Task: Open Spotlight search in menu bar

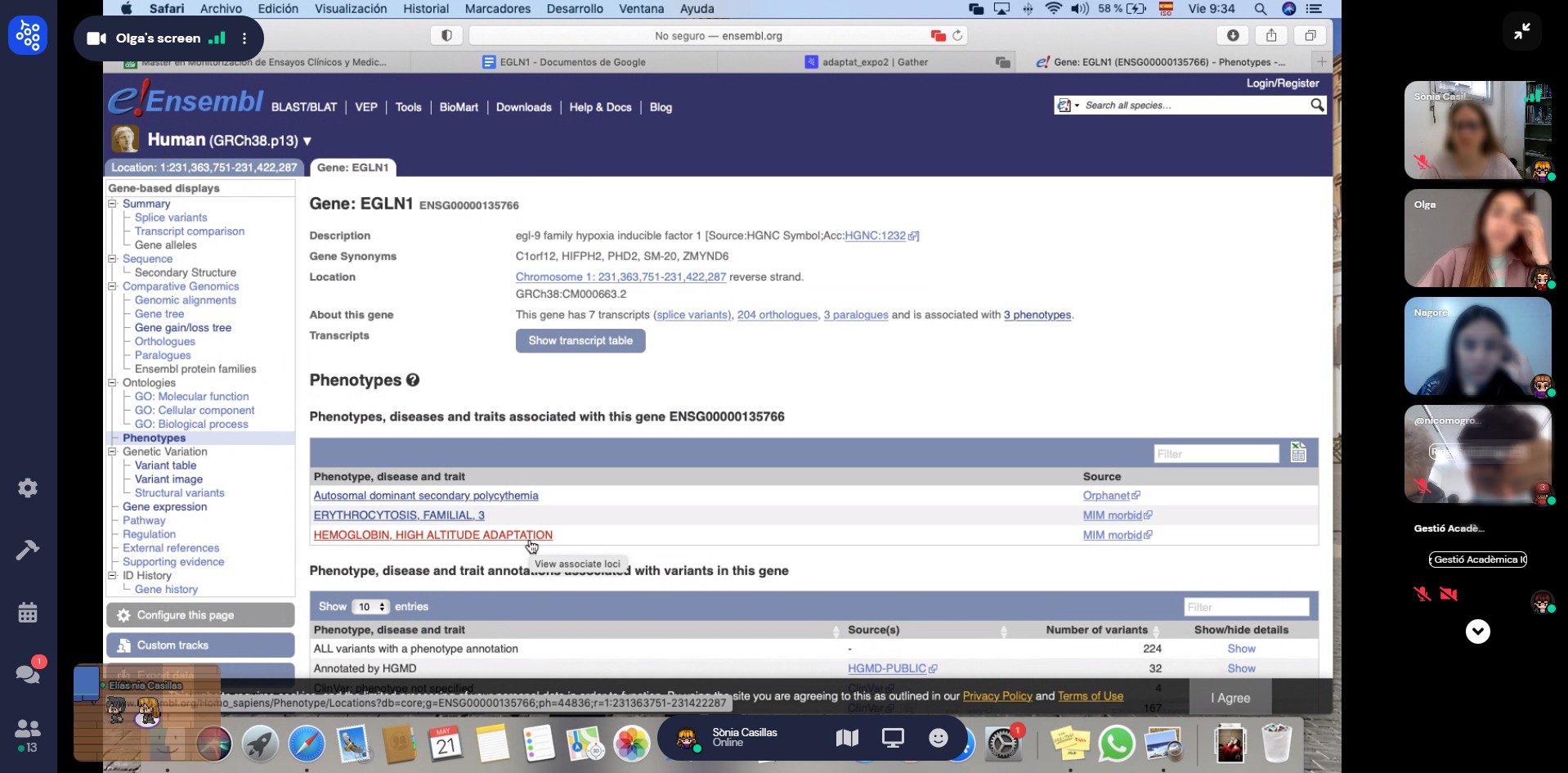Action: [x=1260, y=9]
